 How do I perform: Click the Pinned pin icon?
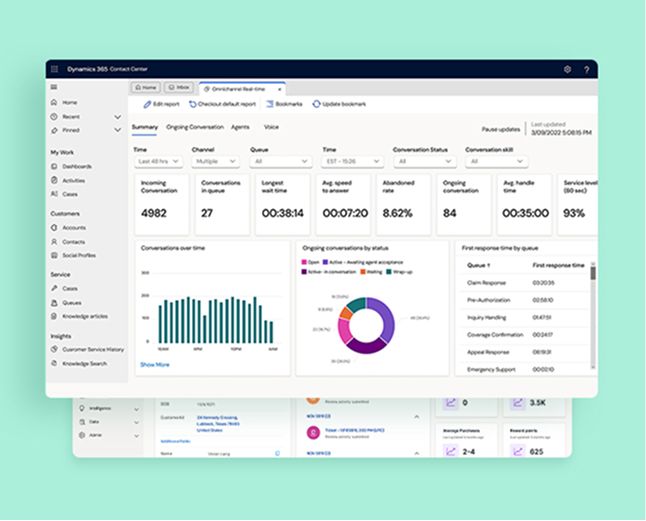tap(54, 130)
